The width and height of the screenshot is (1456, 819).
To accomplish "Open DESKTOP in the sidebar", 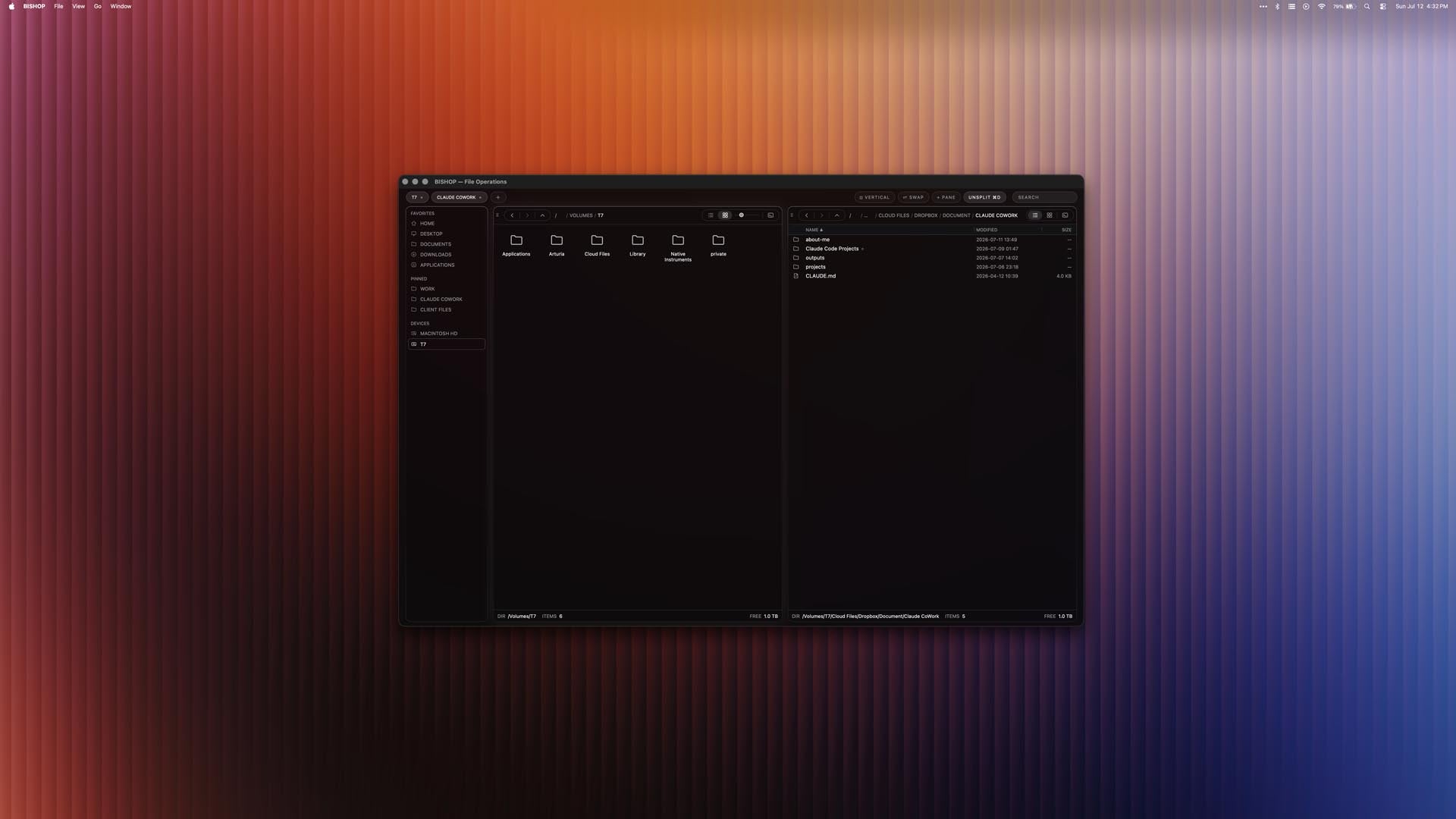I will 446,234.
